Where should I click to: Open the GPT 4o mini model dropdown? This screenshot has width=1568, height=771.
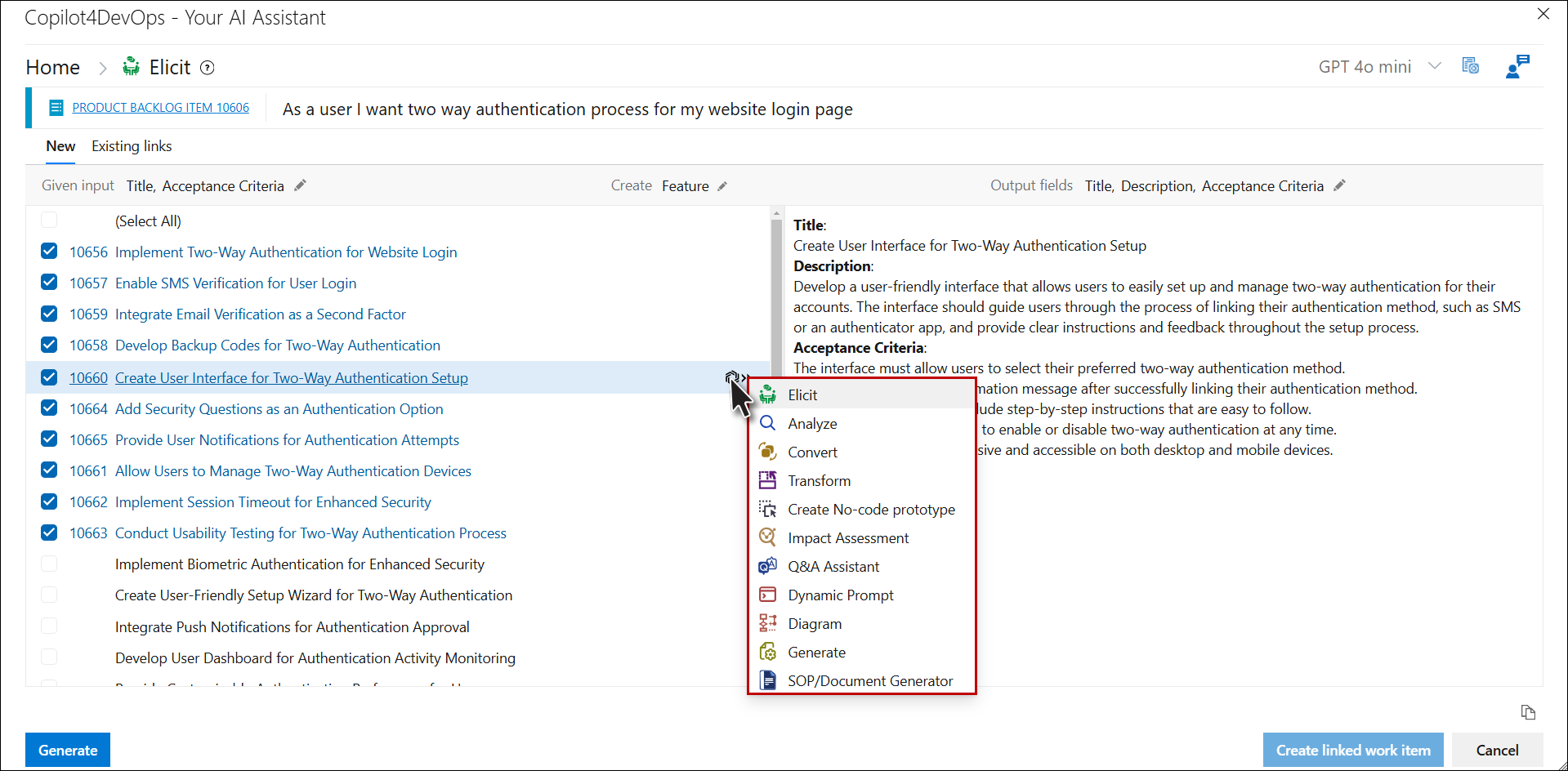tap(1379, 67)
